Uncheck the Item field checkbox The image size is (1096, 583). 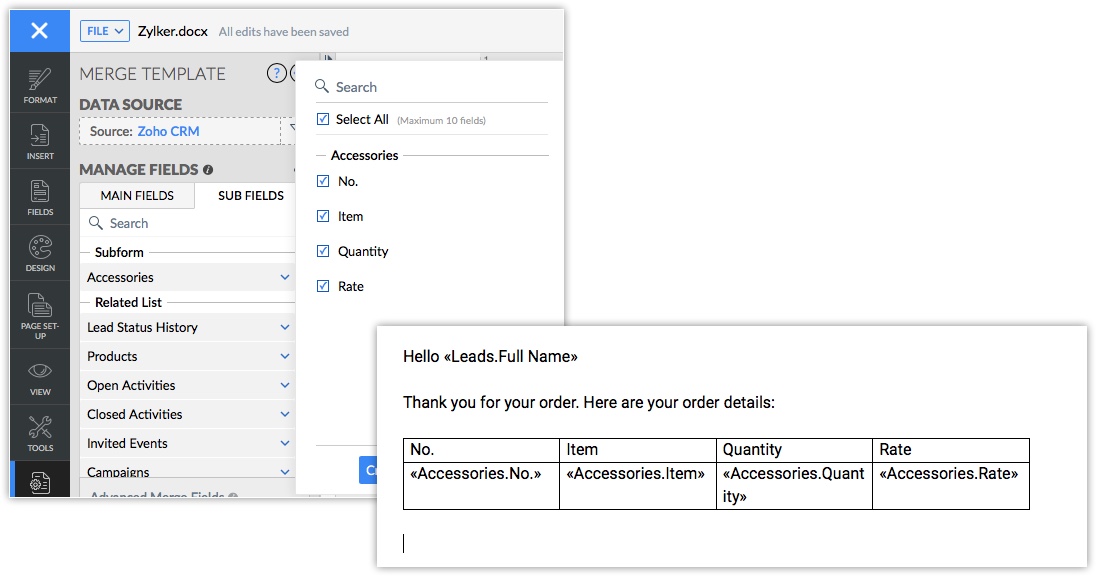323,216
